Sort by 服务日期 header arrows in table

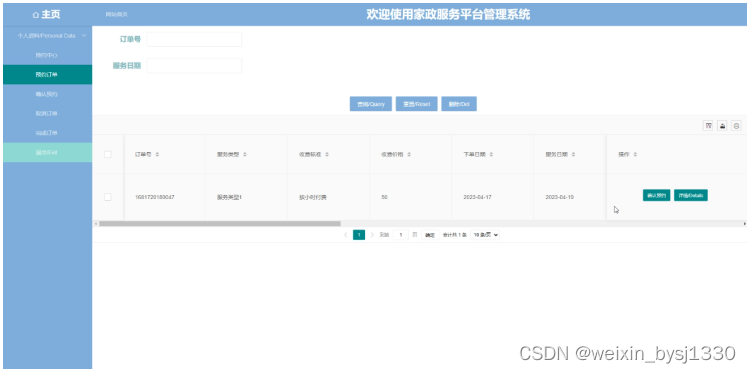tap(573, 155)
